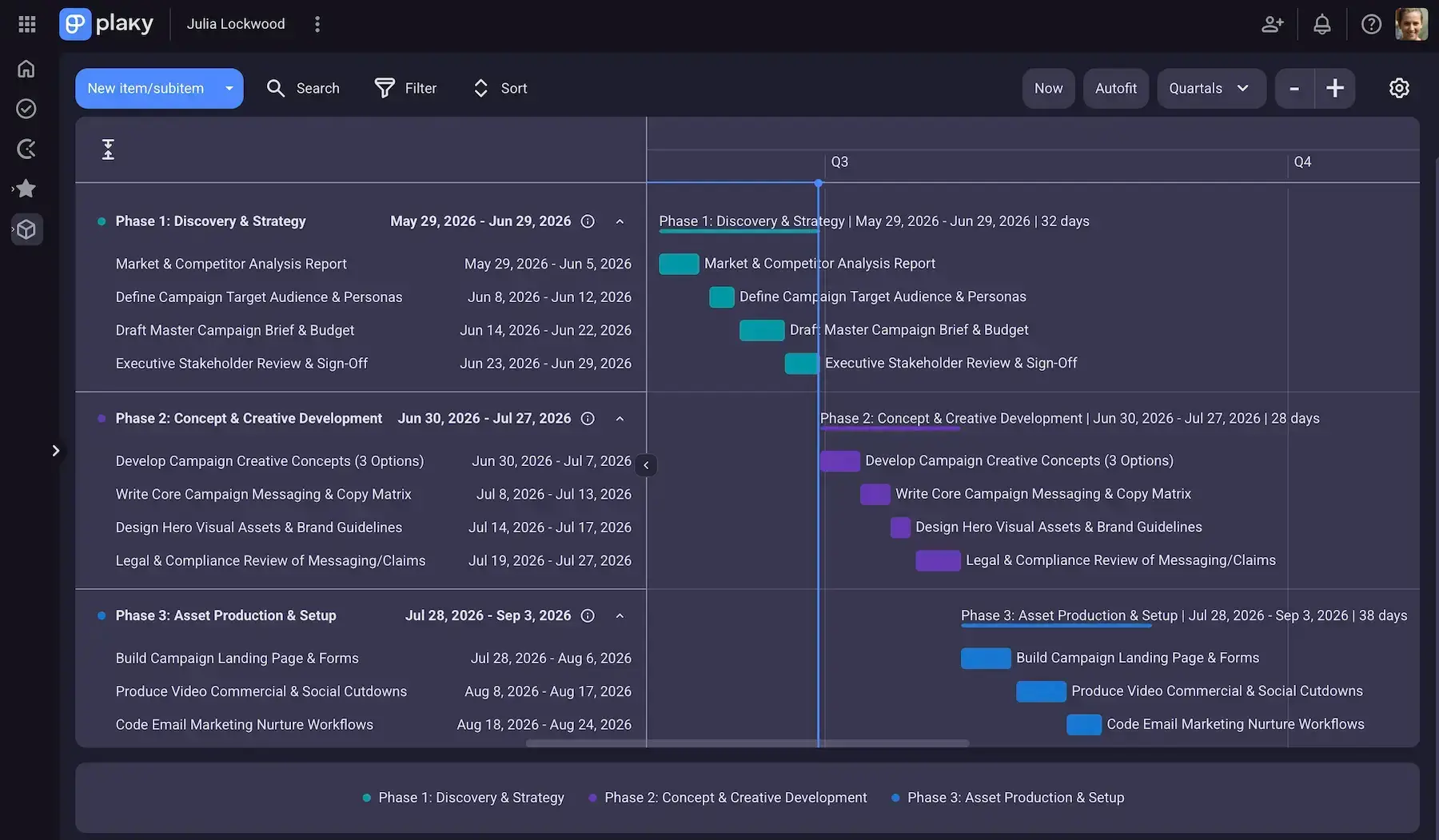1439x840 pixels.
Task: Open the help question mark icon
Action: click(x=1371, y=24)
